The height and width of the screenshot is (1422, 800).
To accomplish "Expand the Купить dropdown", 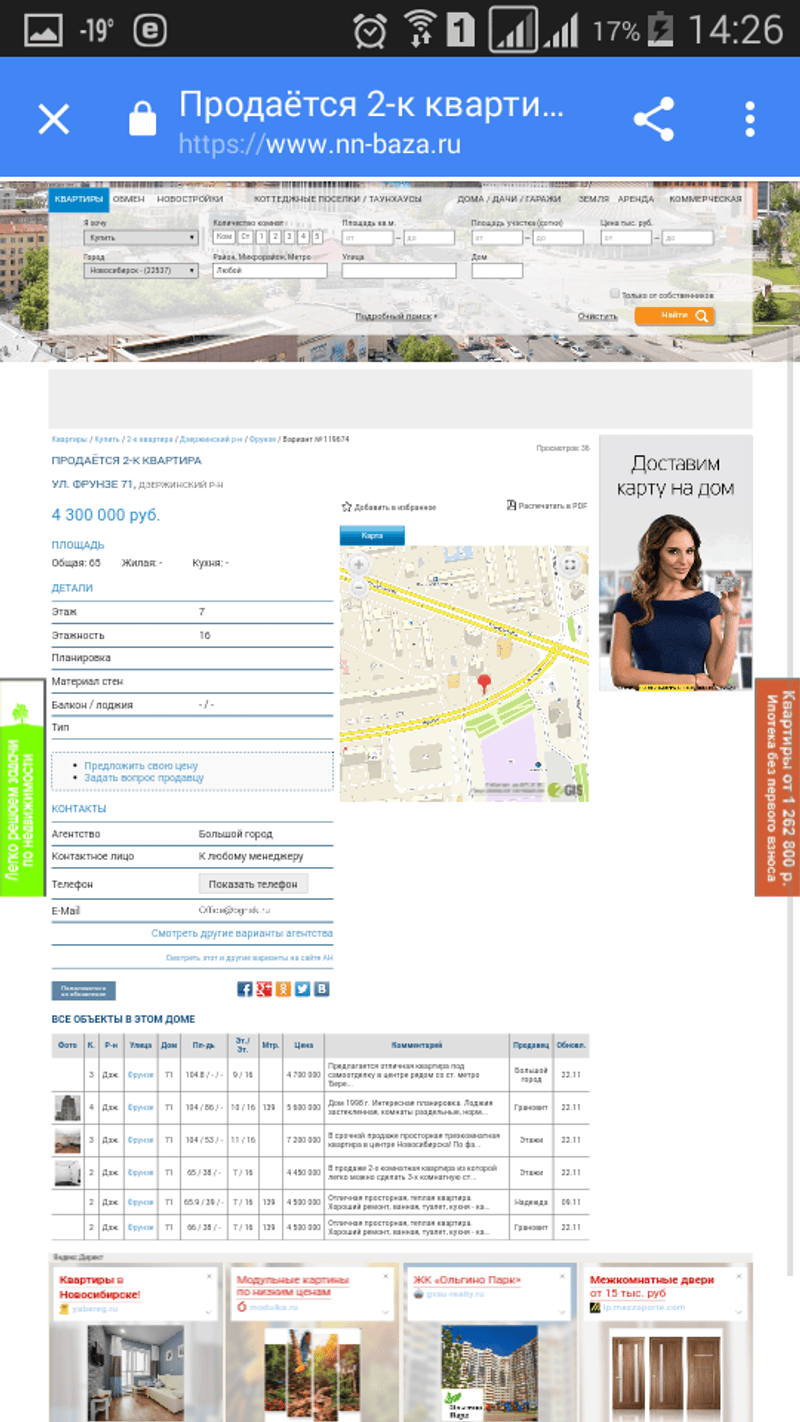I will click(141, 238).
